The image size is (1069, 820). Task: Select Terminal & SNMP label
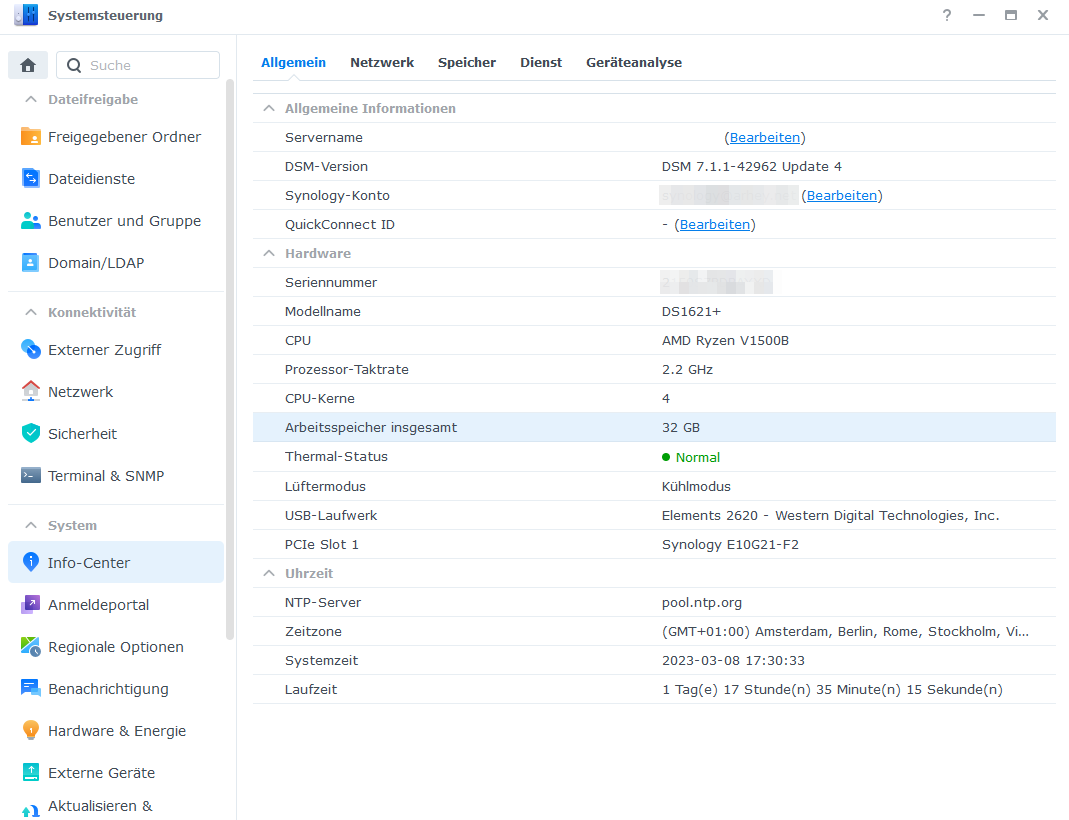[x=106, y=476]
